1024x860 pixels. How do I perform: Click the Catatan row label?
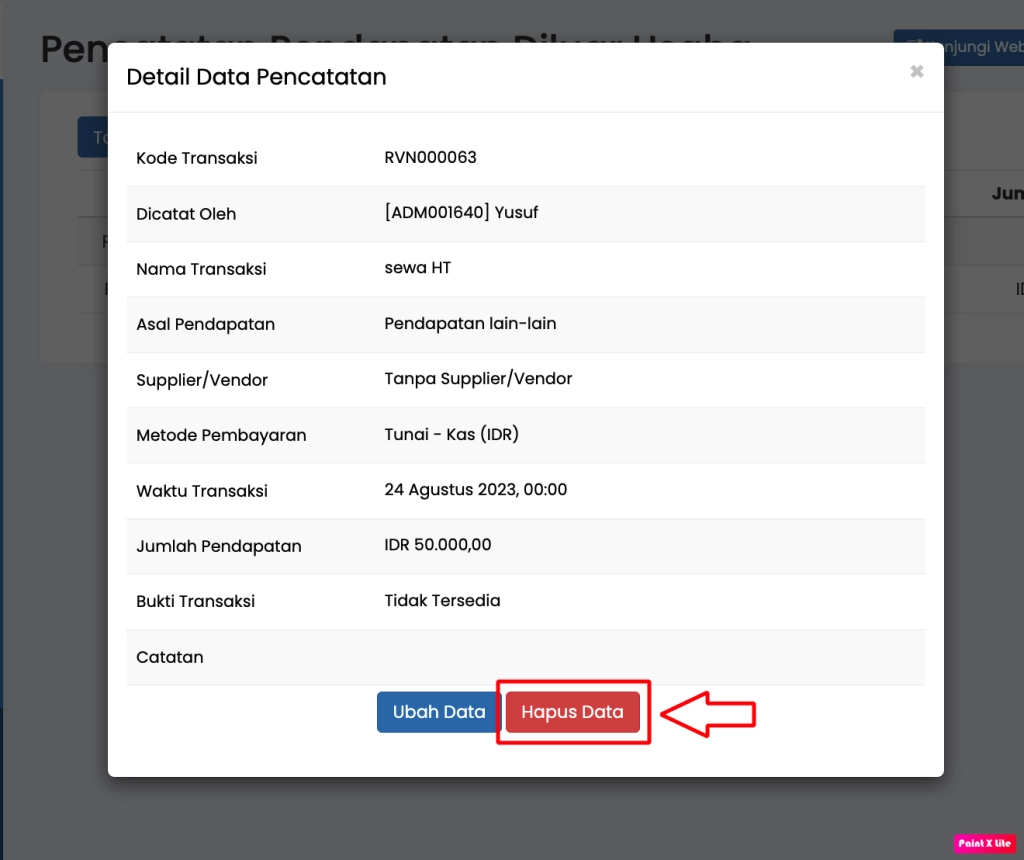(x=169, y=657)
